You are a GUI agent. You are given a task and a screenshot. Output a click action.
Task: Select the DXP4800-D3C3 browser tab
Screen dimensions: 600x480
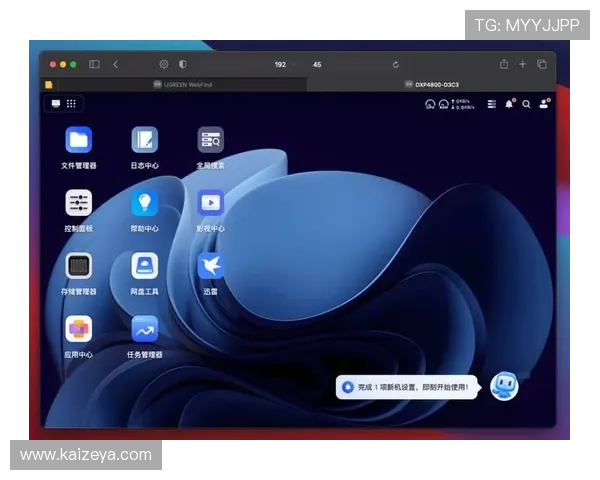click(x=432, y=85)
